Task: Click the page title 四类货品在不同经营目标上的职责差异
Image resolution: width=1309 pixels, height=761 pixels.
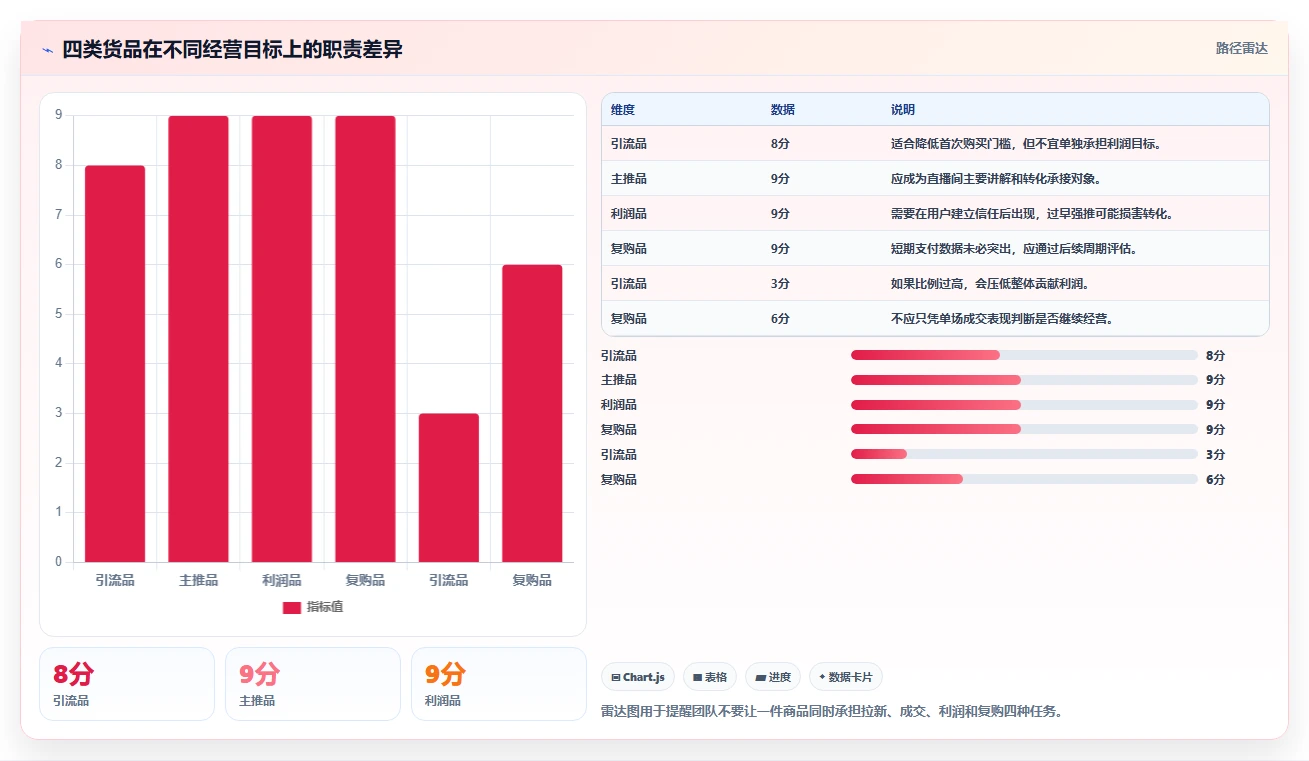Action: pos(232,49)
